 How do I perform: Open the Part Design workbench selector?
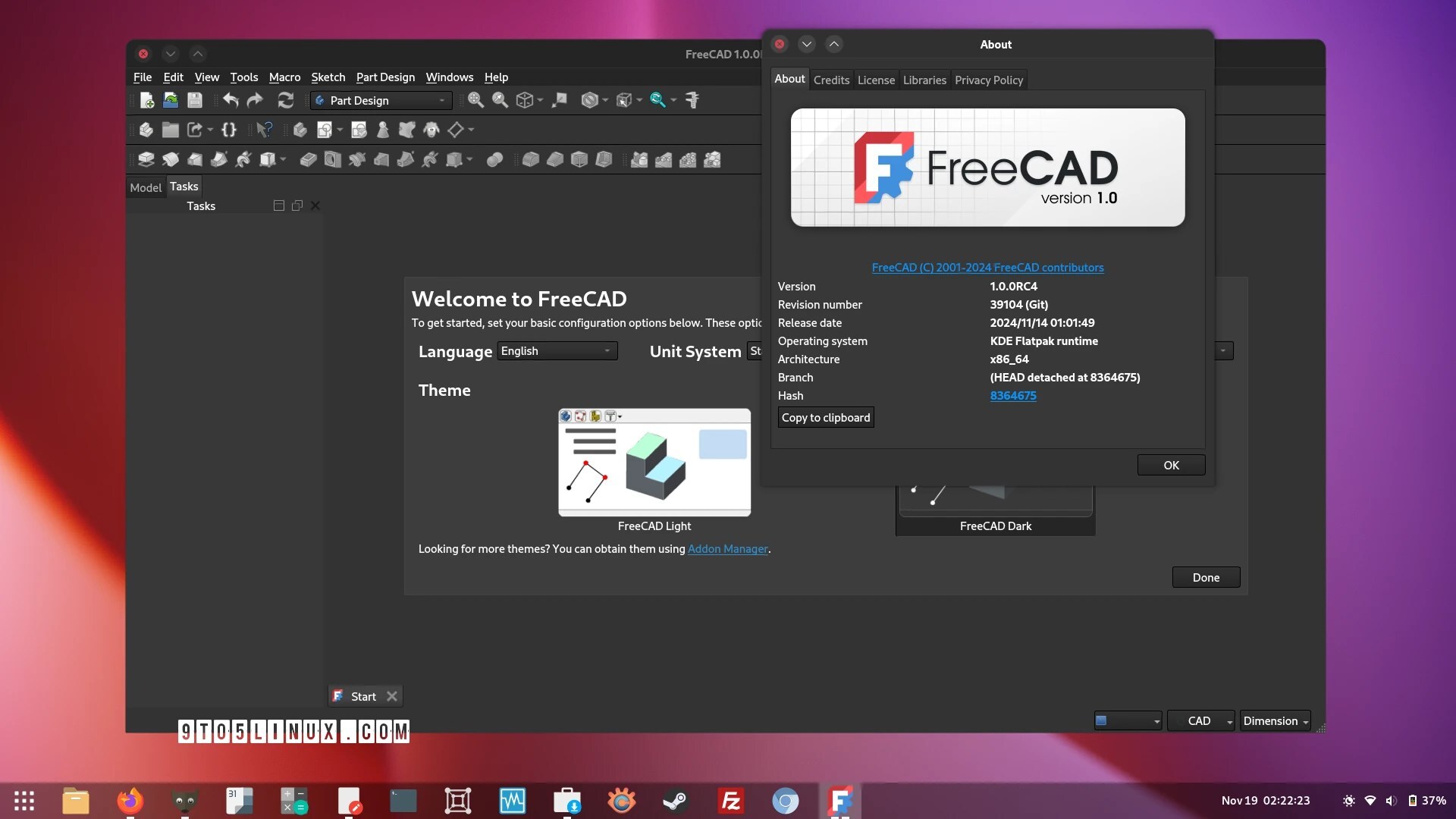381,100
